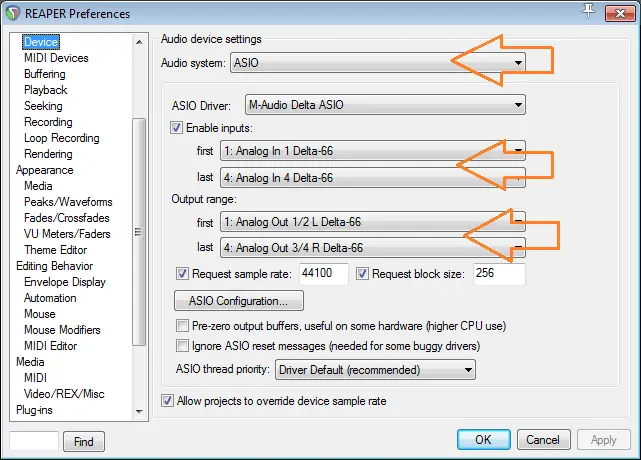The width and height of the screenshot is (641, 460).
Task: Open Mouse Modifiers settings
Action: pyautogui.click(x=62, y=330)
